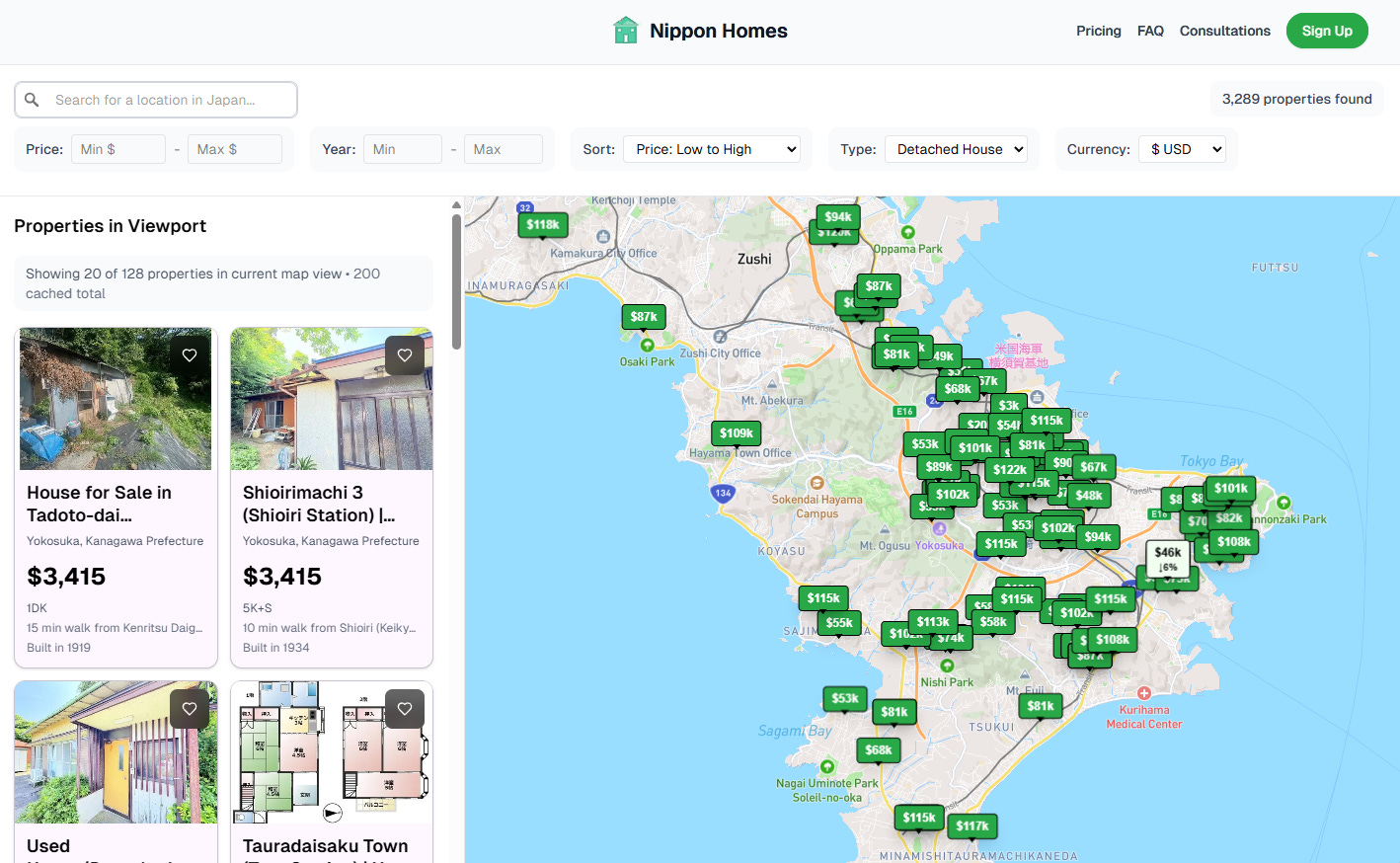Open the Pricing page

[x=1098, y=31]
